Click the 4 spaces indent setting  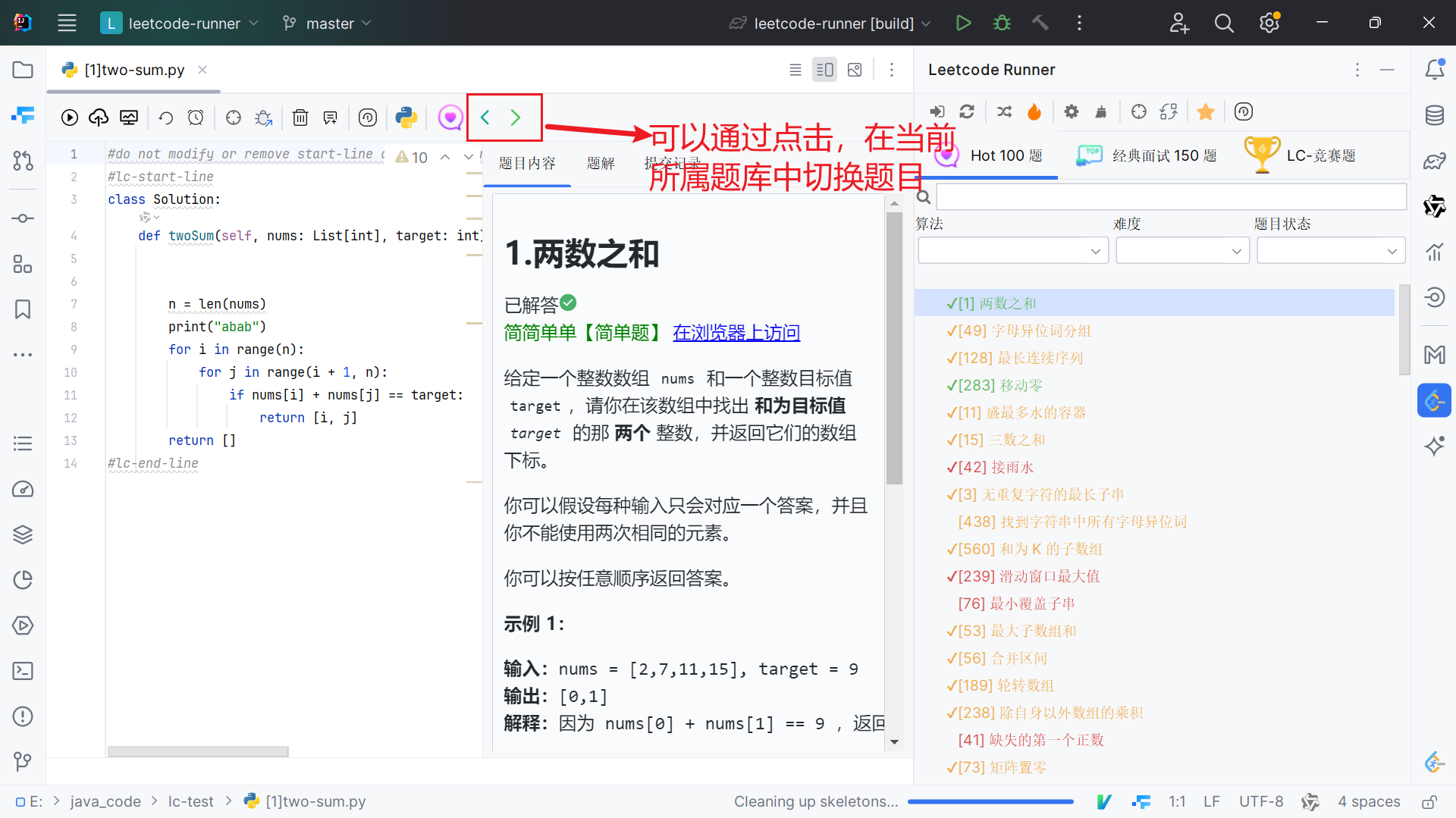pyautogui.click(x=1369, y=801)
